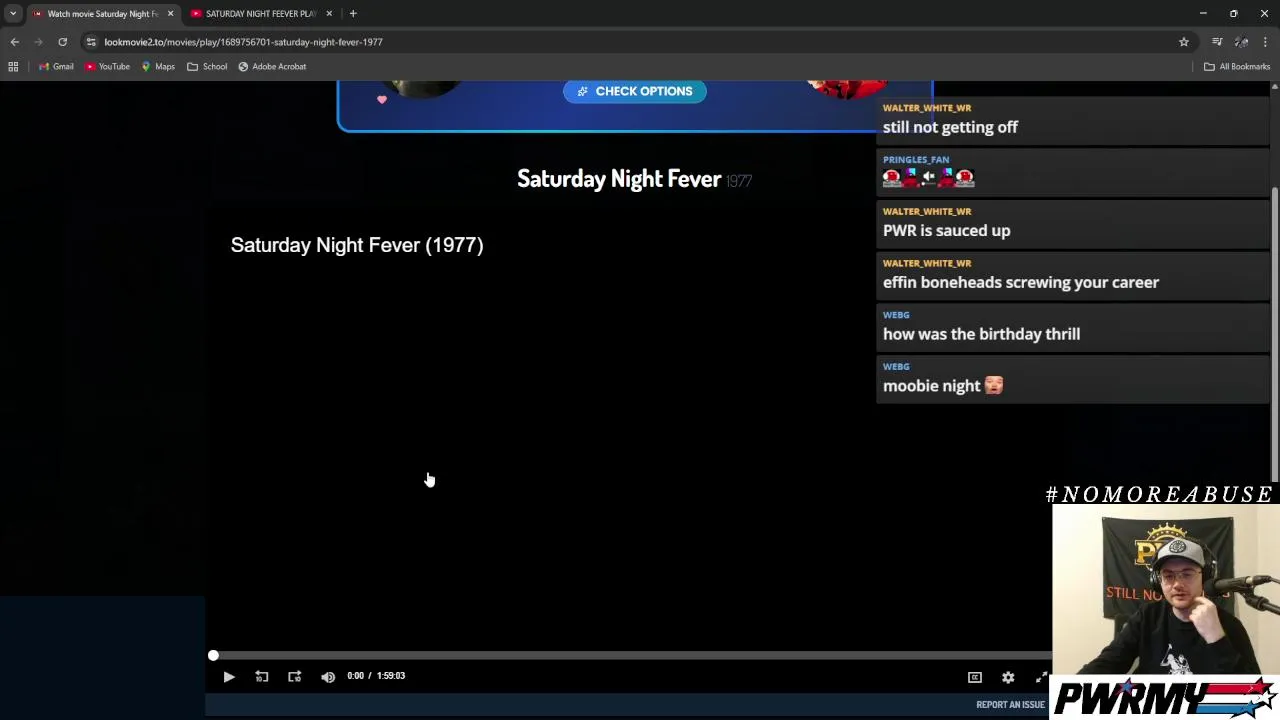Open tab search dropdown arrow

pos(13,13)
